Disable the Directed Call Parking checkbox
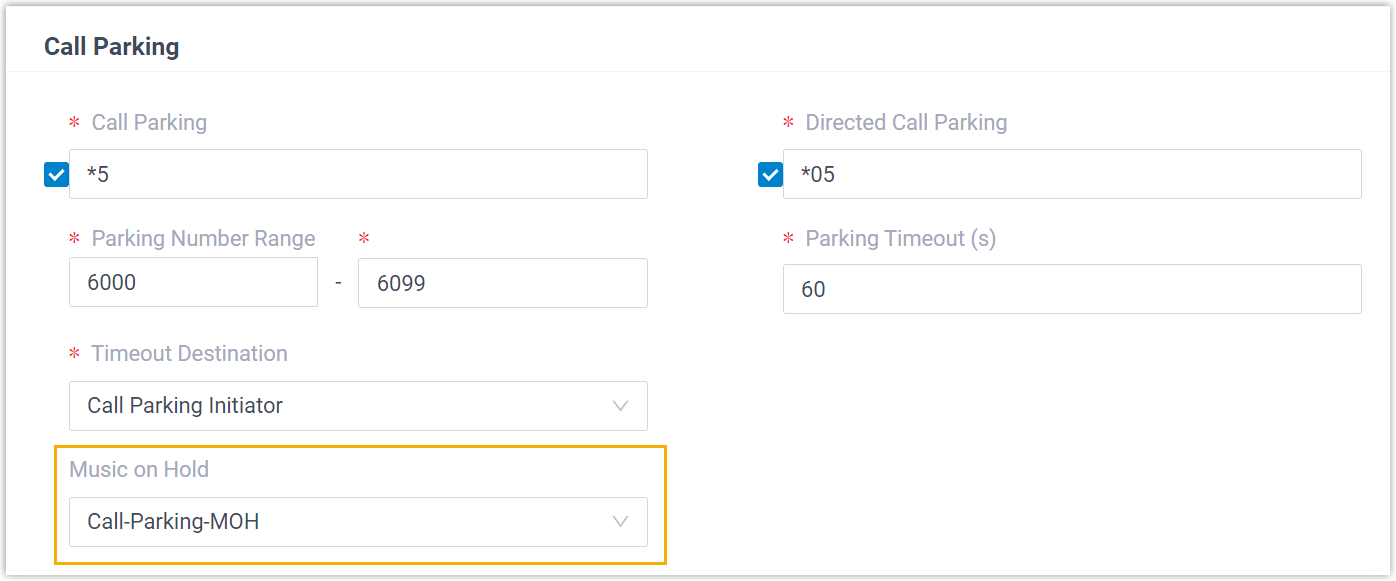Viewport: 1396px width, 581px height. tap(770, 175)
